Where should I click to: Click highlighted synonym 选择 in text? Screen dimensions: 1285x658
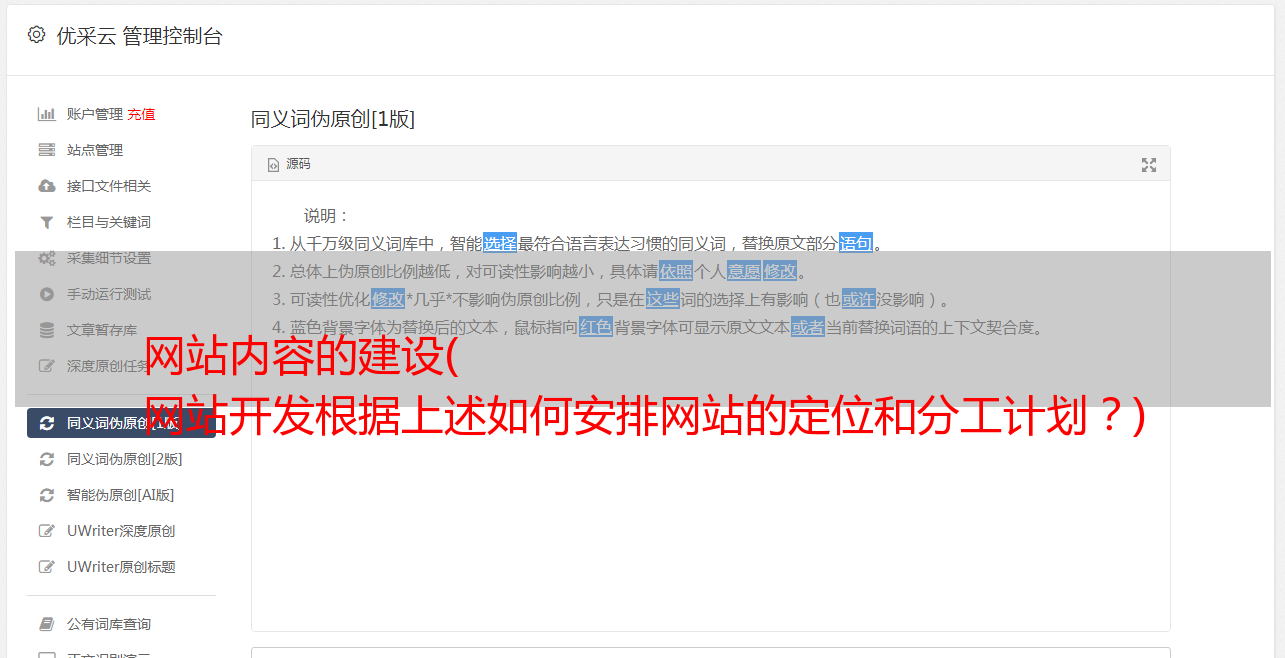500,243
